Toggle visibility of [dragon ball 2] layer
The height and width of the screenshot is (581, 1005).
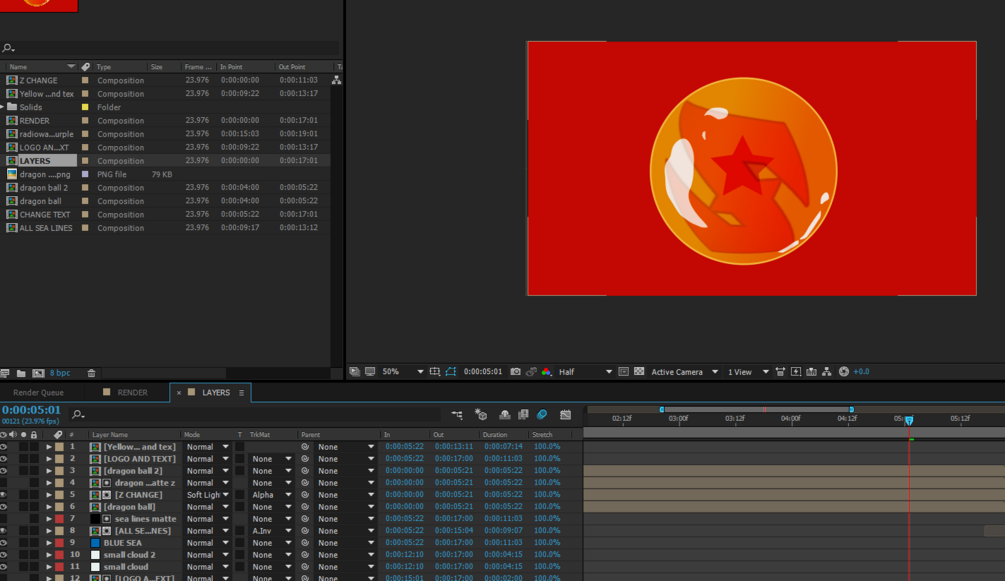(4, 471)
